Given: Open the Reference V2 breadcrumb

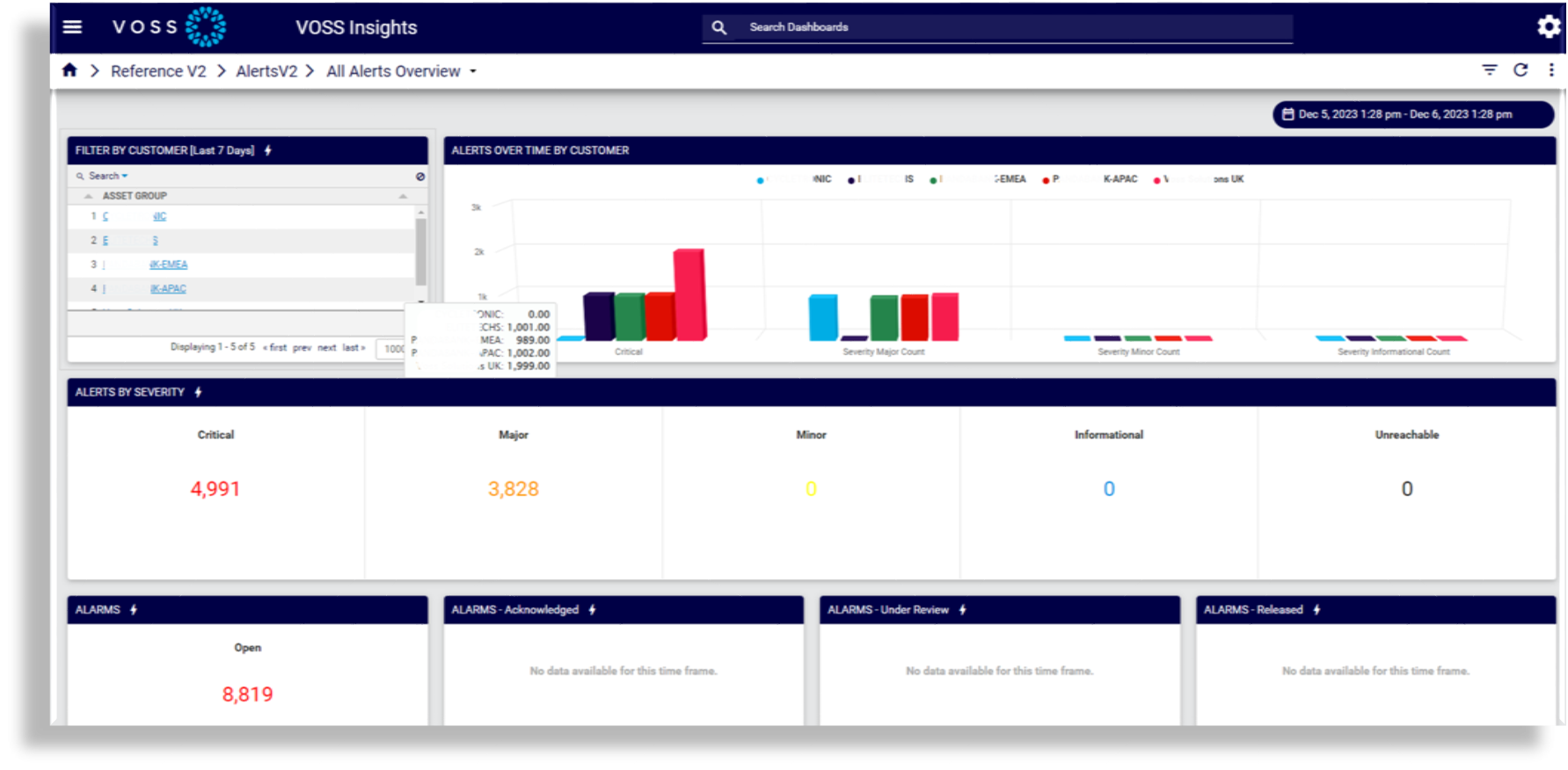Looking at the screenshot, I should coord(158,71).
